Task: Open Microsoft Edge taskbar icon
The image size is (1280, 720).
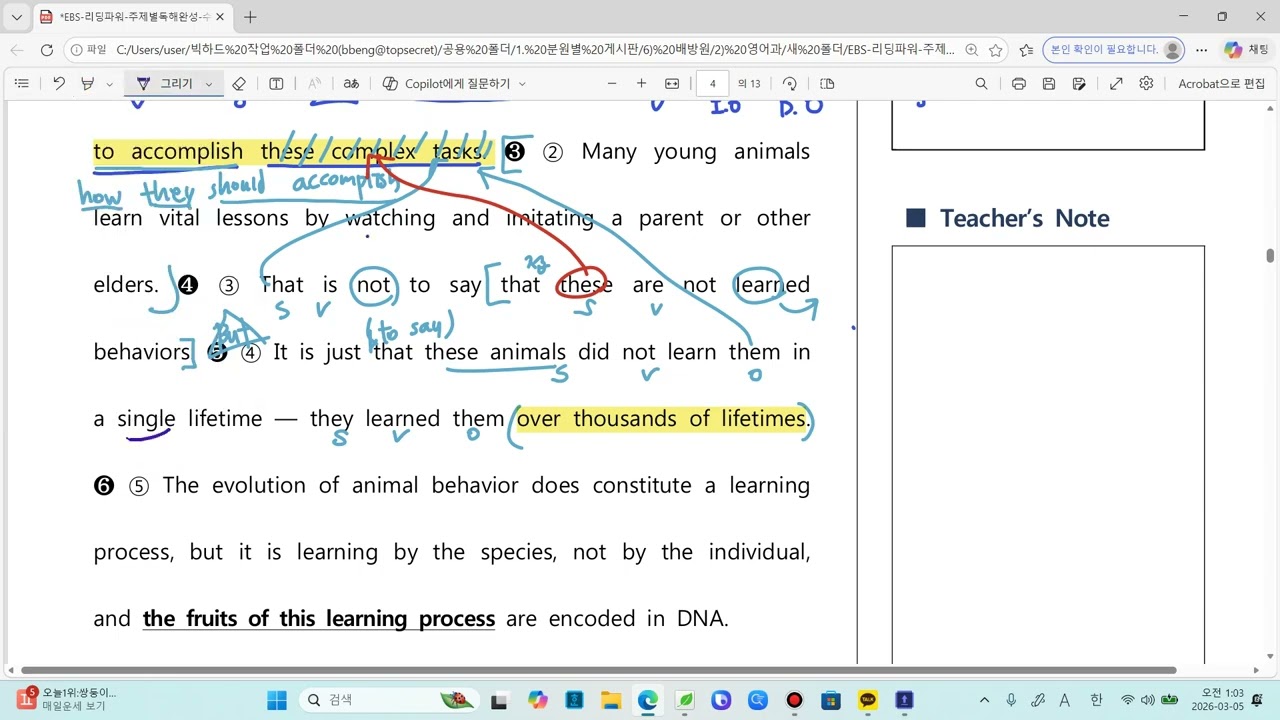Action: tap(648, 700)
